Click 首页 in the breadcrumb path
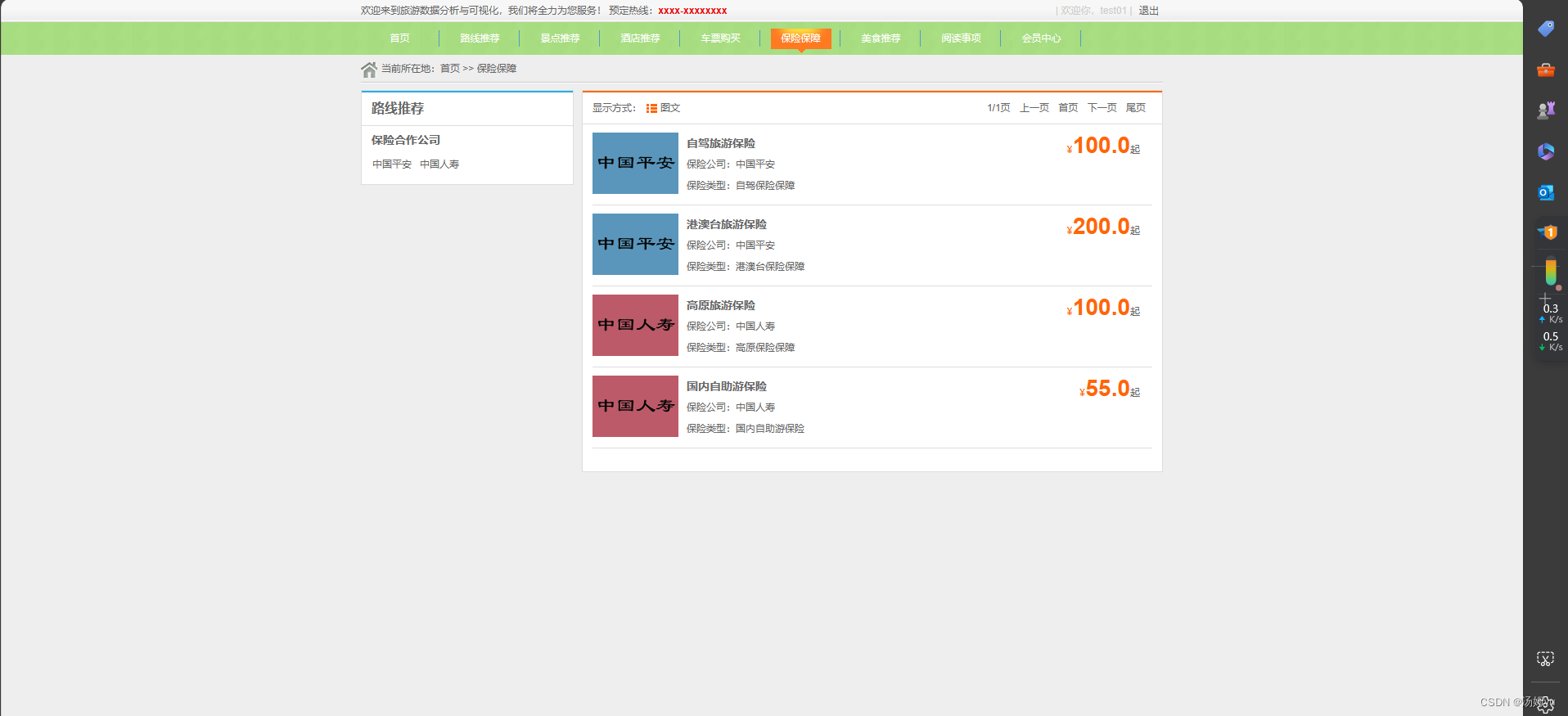The width and height of the screenshot is (1568, 716). point(450,69)
